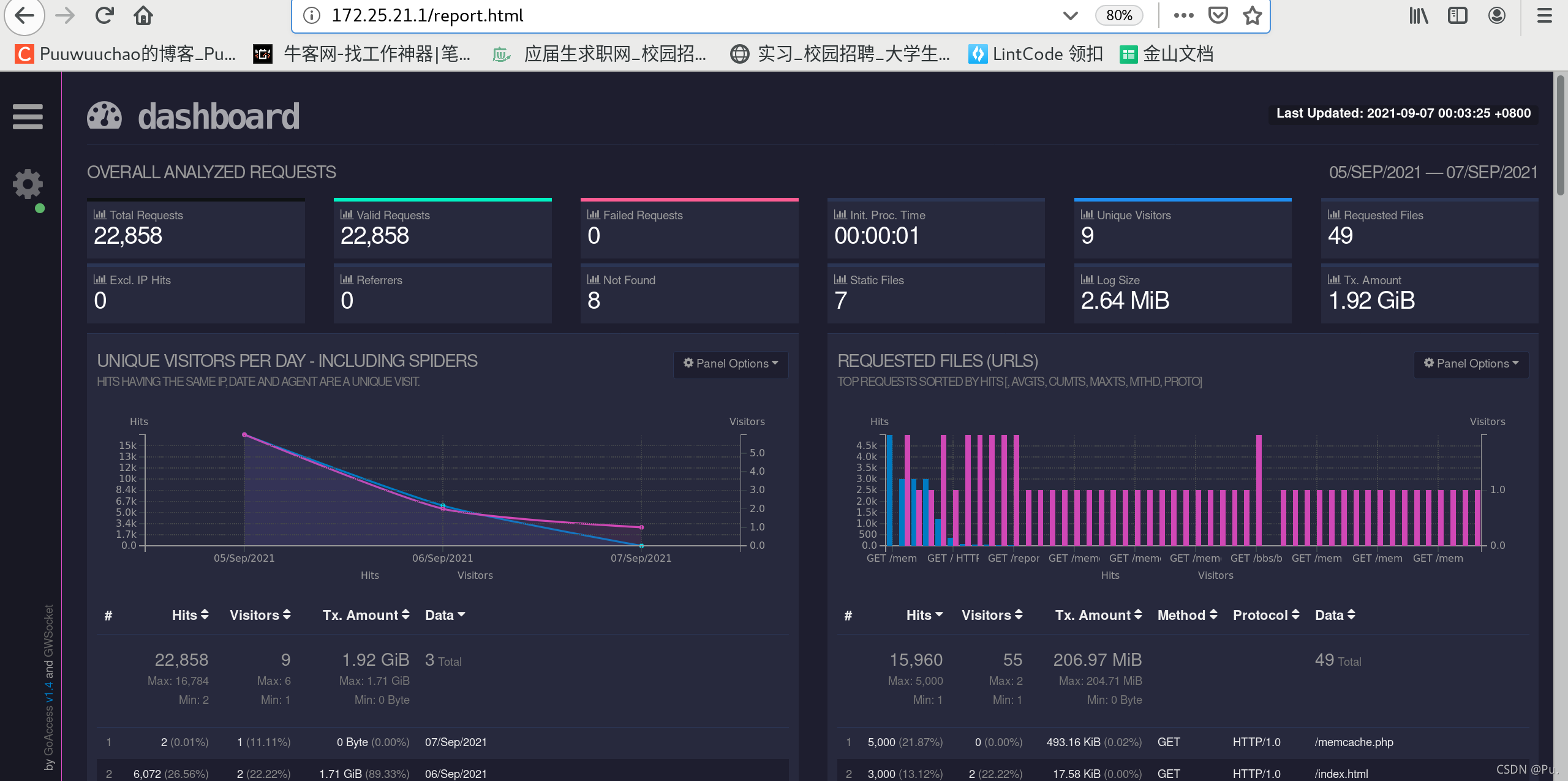1568x781 pixels.
Task: Open the settings gear in sidebar
Action: click(28, 184)
